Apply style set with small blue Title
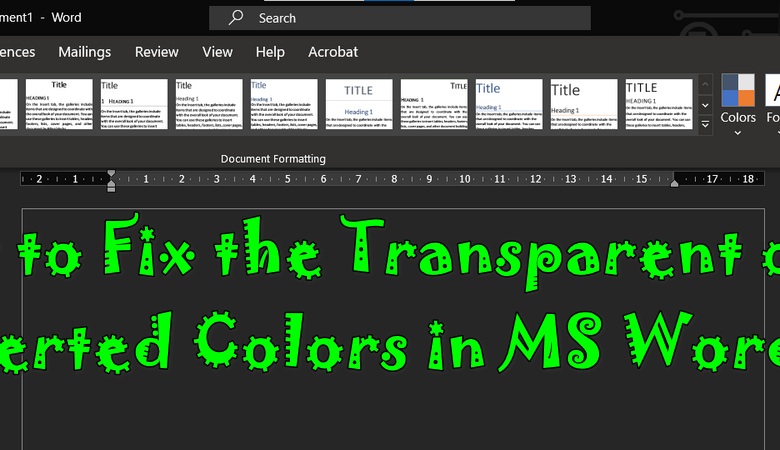Screen dimensions: 780x450 (284, 104)
